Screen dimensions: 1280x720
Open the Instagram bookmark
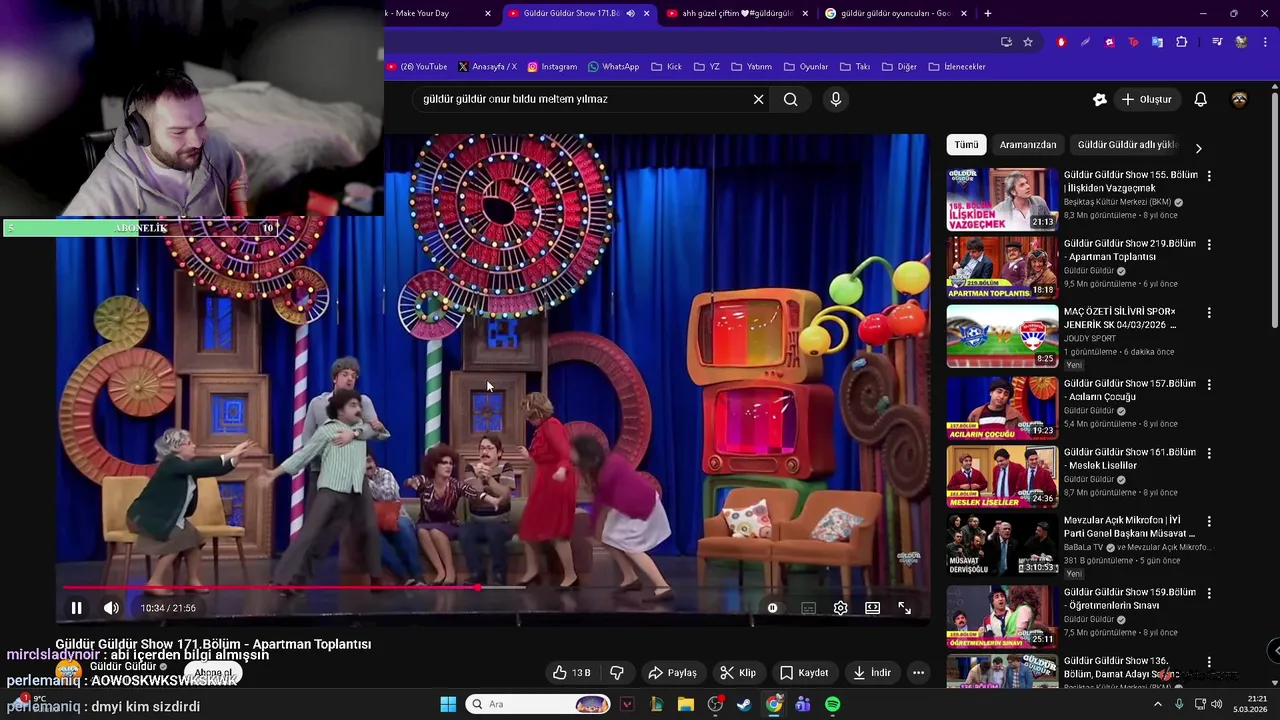pyautogui.click(x=552, y=67)
